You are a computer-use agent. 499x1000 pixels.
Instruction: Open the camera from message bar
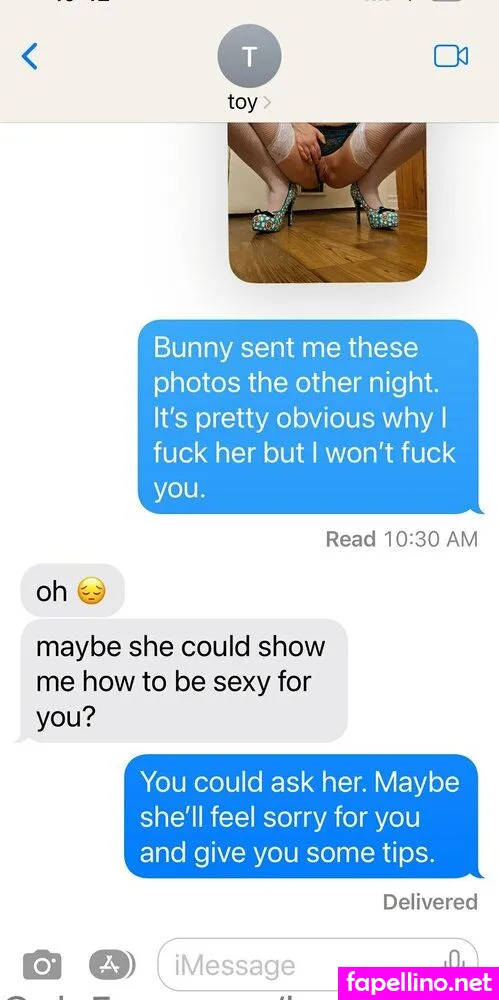pyautogui.click(x=42, y=965)
